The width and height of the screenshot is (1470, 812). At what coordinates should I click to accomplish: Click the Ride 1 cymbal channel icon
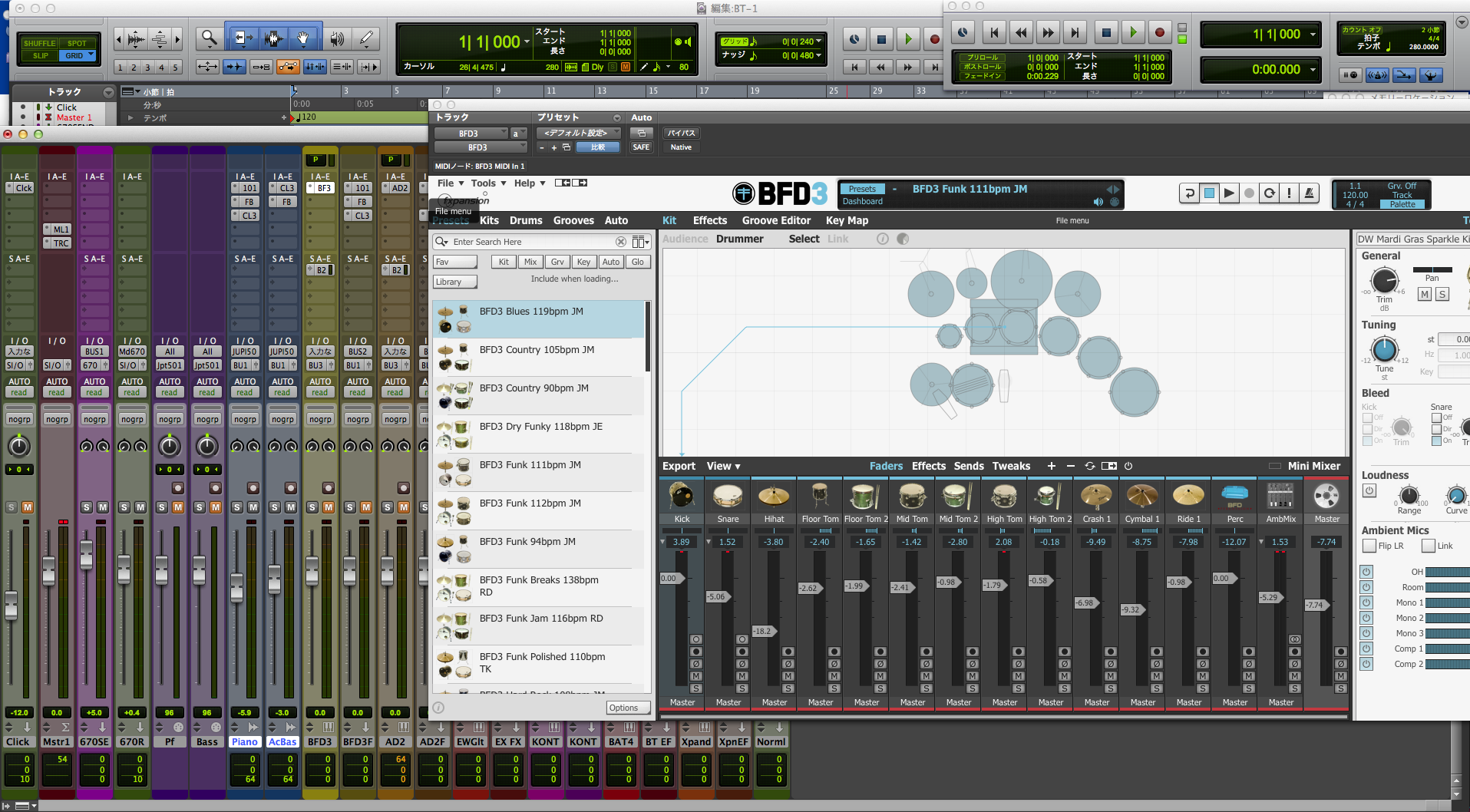point(1188,496)
